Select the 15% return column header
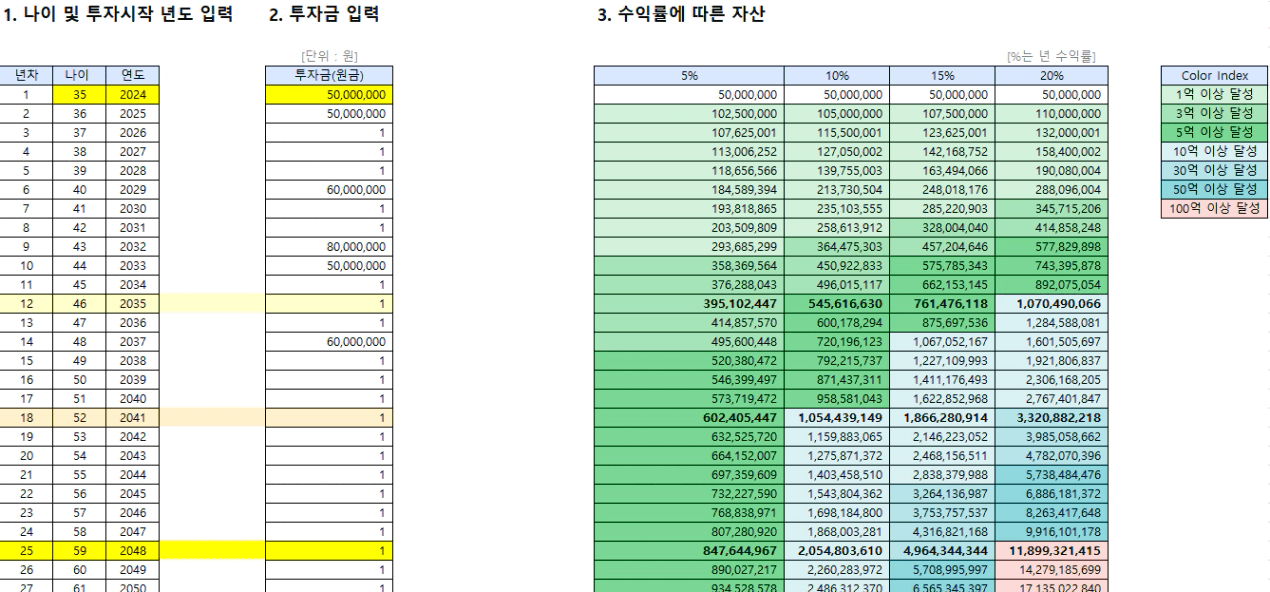The image size is (1270, 592). click(x=942, y=76)
